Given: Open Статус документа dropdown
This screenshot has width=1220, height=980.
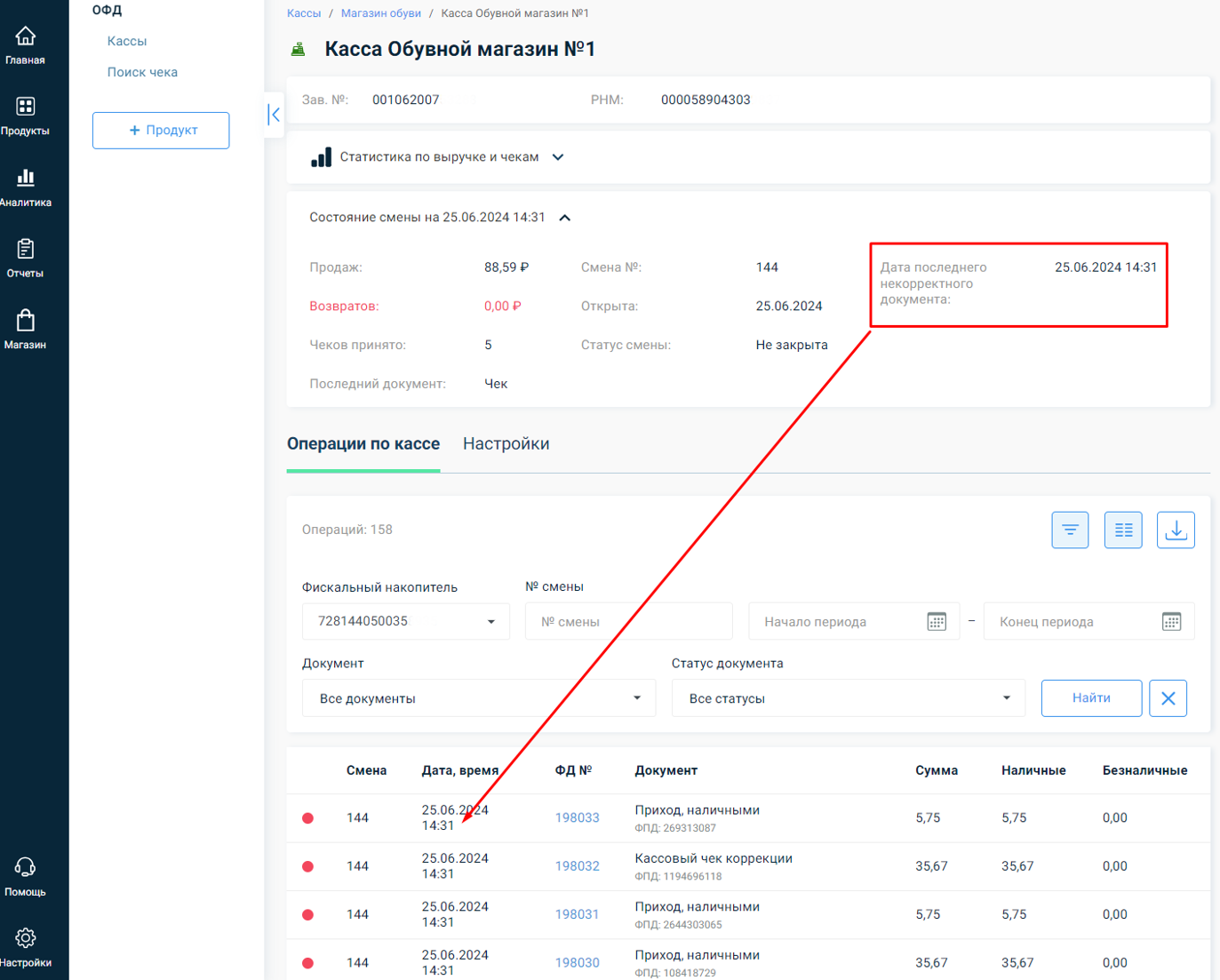Looking at the screenshot, I should point(848,698).
